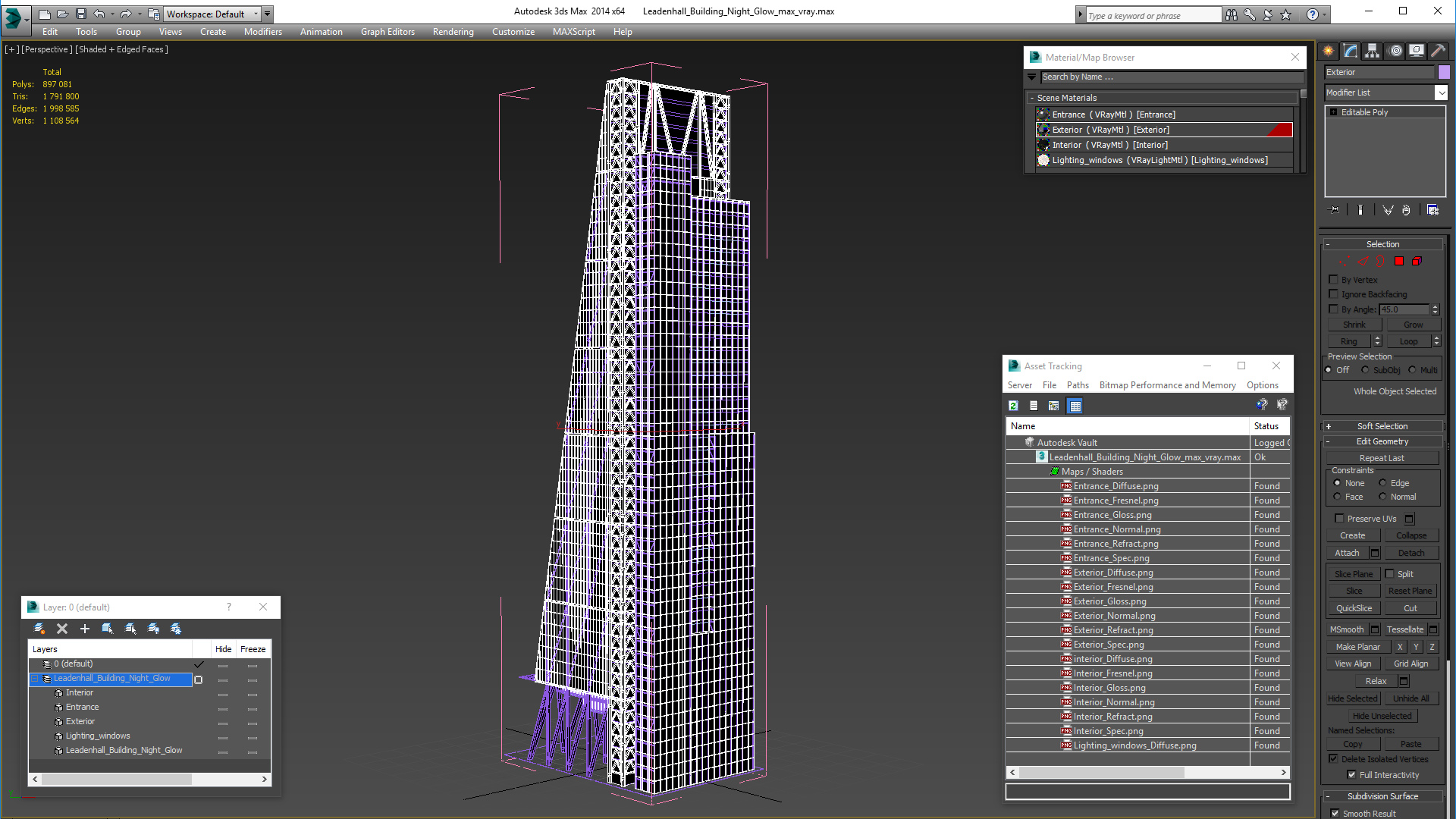Click Delete Layer X icon in Layer dialog
The image size is (1456, 819).
(62, 629)
